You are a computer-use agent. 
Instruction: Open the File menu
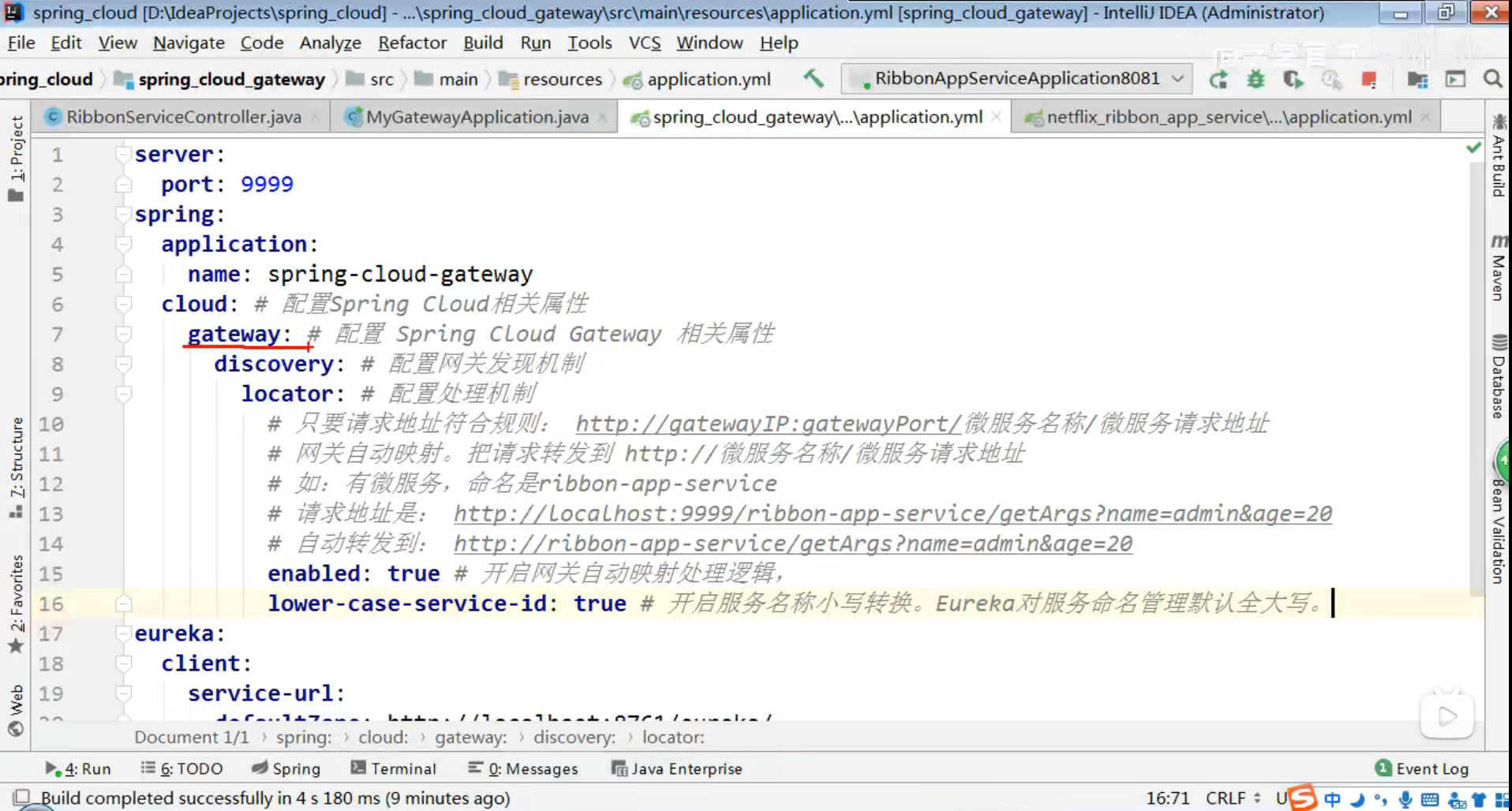(21, 43)
